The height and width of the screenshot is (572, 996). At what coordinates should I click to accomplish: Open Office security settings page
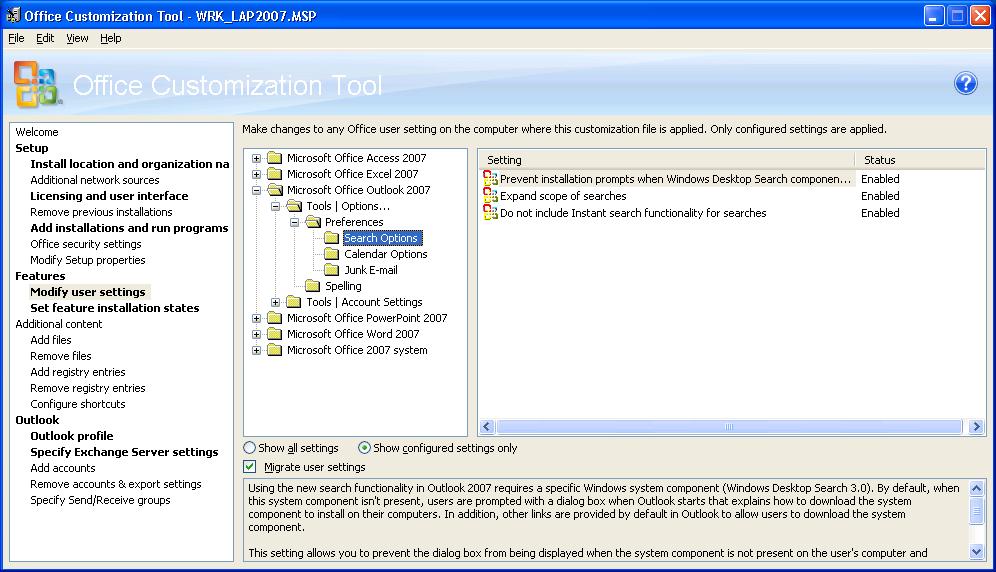click(86, 243)
